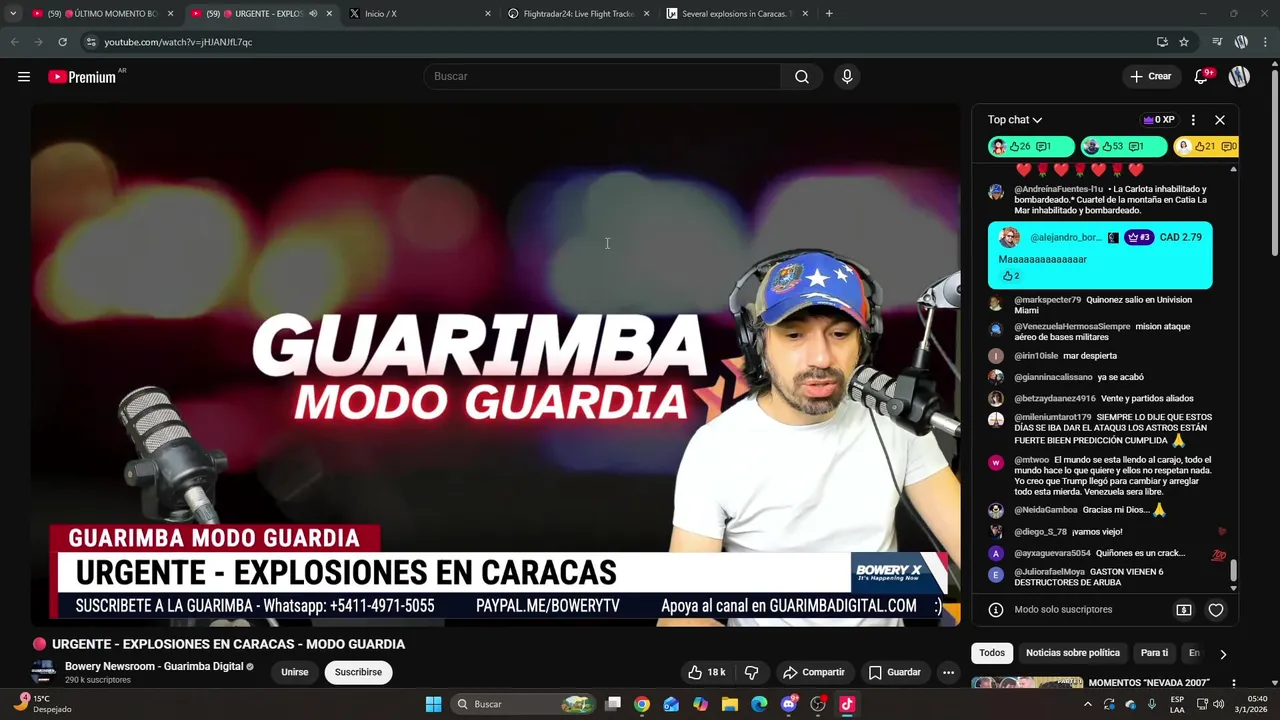
Task: Click in the YouTube Buscar search field
Action: pos(603,76)
